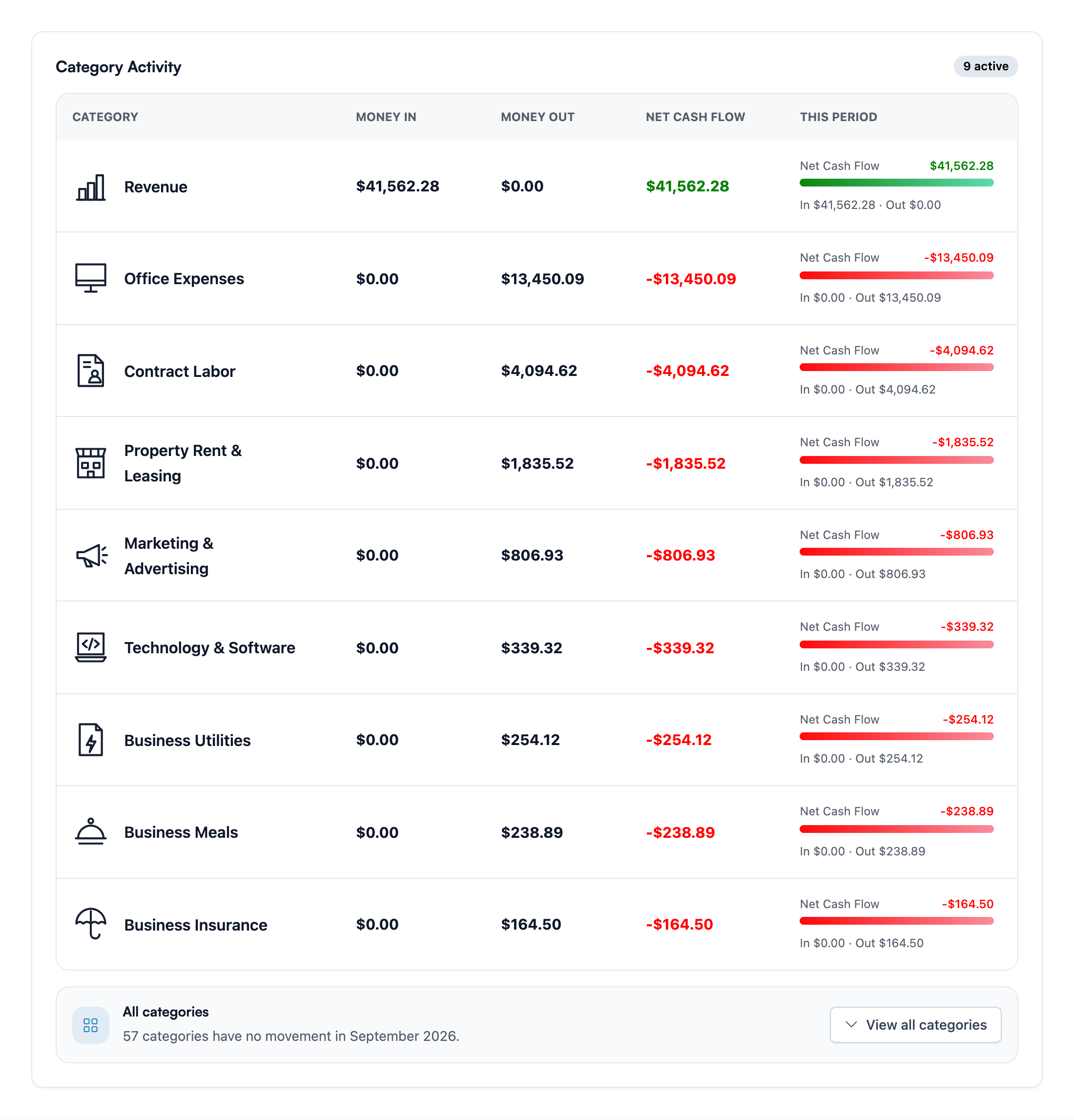This screenshot has height=1120, width=1074.
Task: Click net cash flow -$238.89 in Business Meals
Action: (680, 832)
